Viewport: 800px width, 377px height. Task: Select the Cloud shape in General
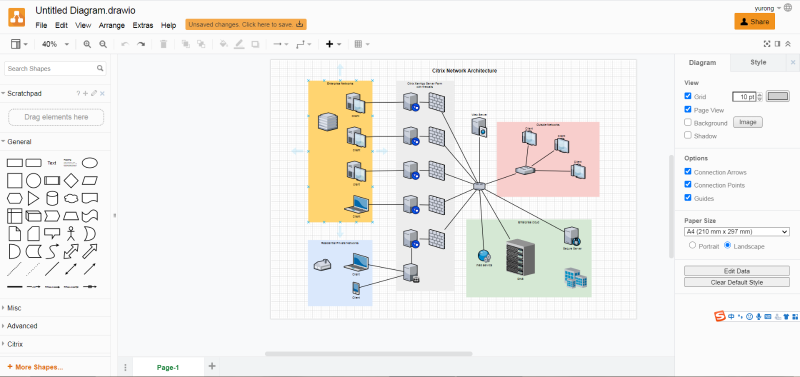(x=71, y=198)
